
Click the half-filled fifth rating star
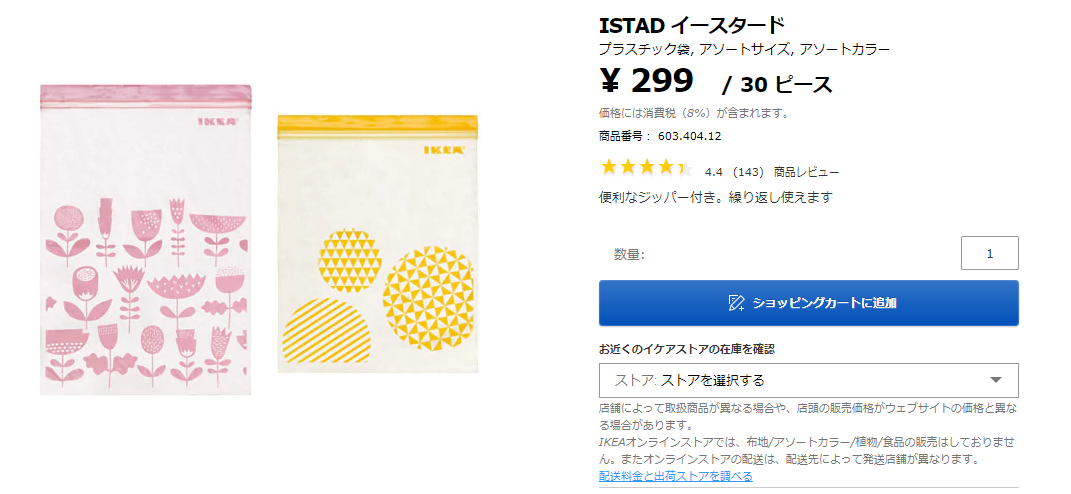(684, 168)
